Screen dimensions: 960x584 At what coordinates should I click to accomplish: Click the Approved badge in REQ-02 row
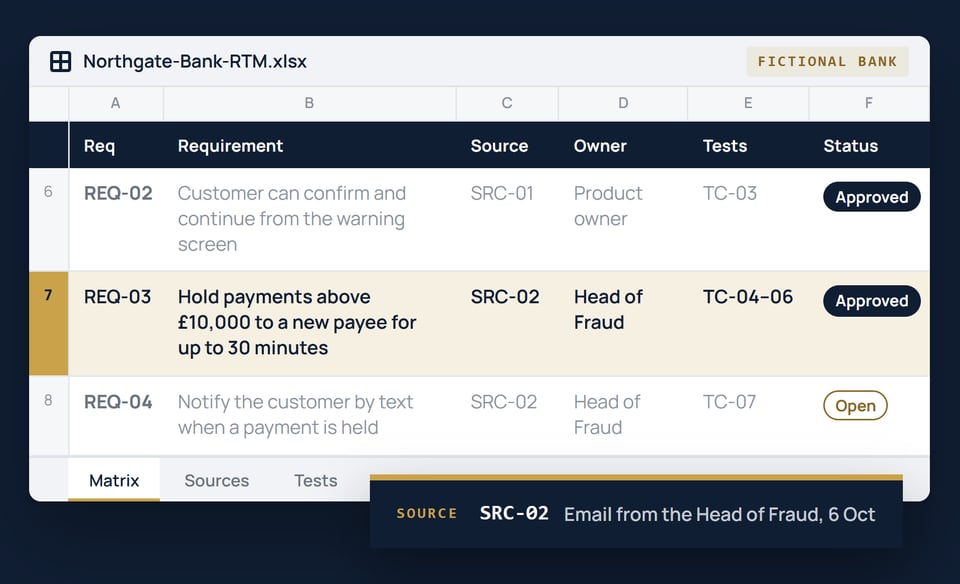[872, 197]
